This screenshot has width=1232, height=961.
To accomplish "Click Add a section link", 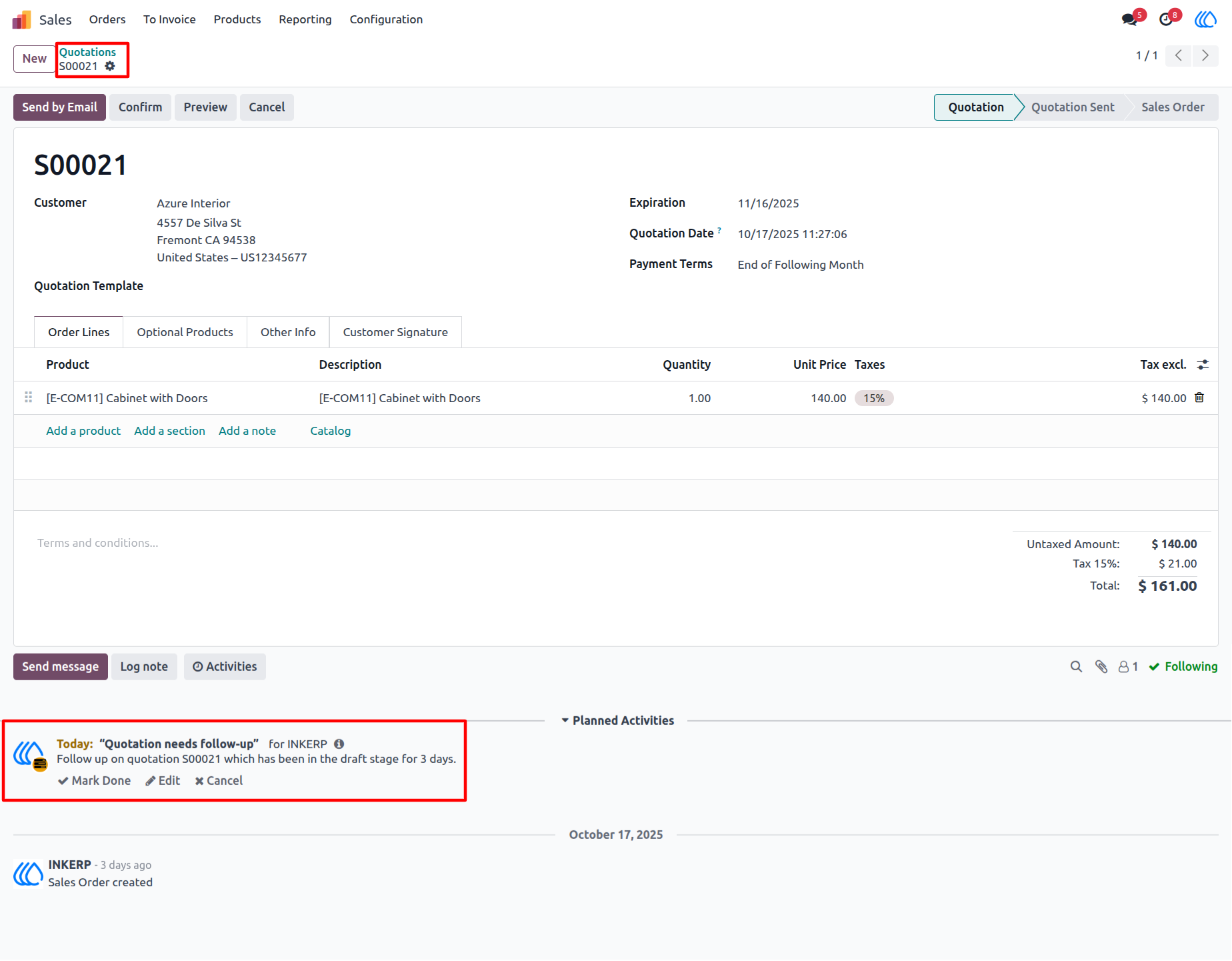I will [x=169, y=431].
